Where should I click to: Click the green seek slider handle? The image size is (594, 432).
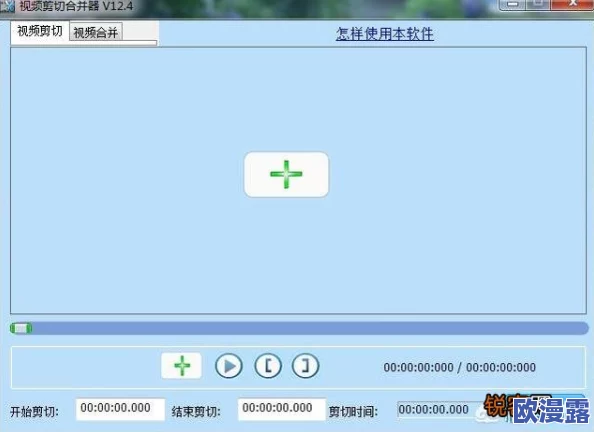21,328
